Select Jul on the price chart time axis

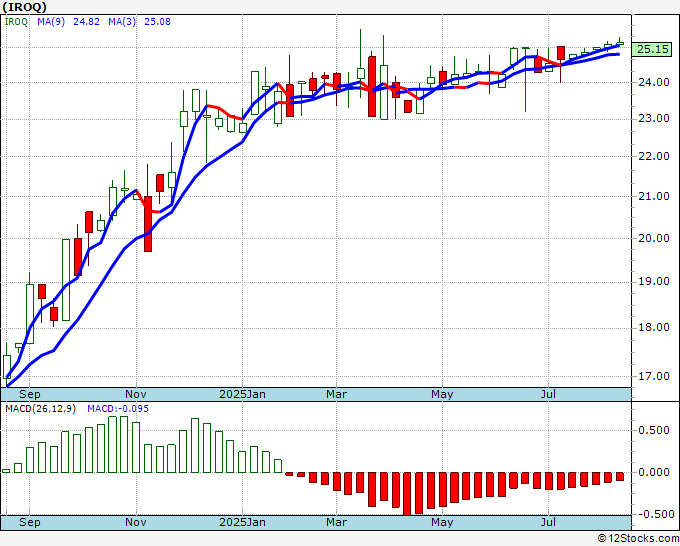(x=549, y=394)
